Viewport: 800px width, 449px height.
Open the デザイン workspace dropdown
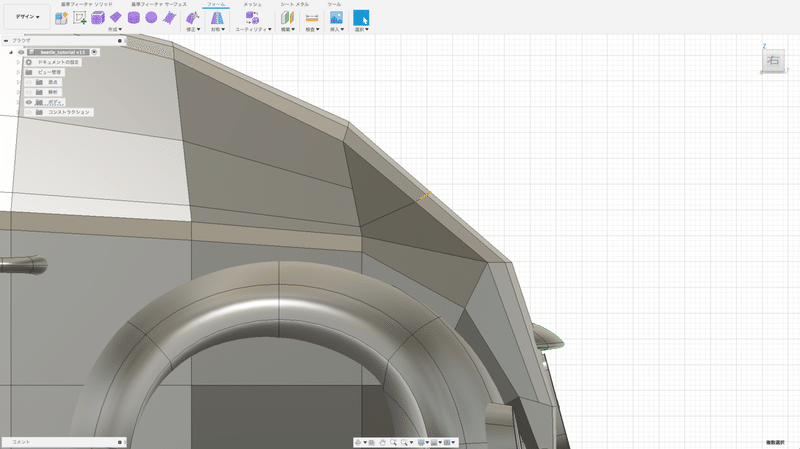click(26, 17)
